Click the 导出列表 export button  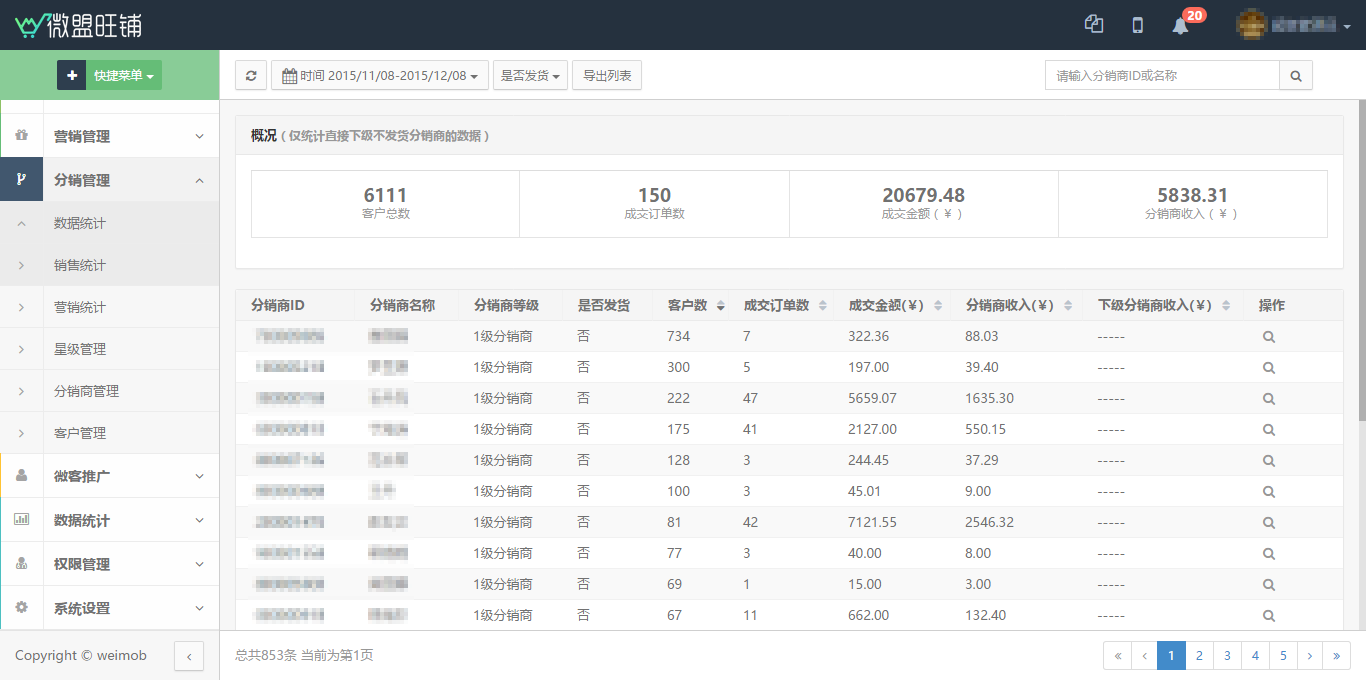point(607,76)
